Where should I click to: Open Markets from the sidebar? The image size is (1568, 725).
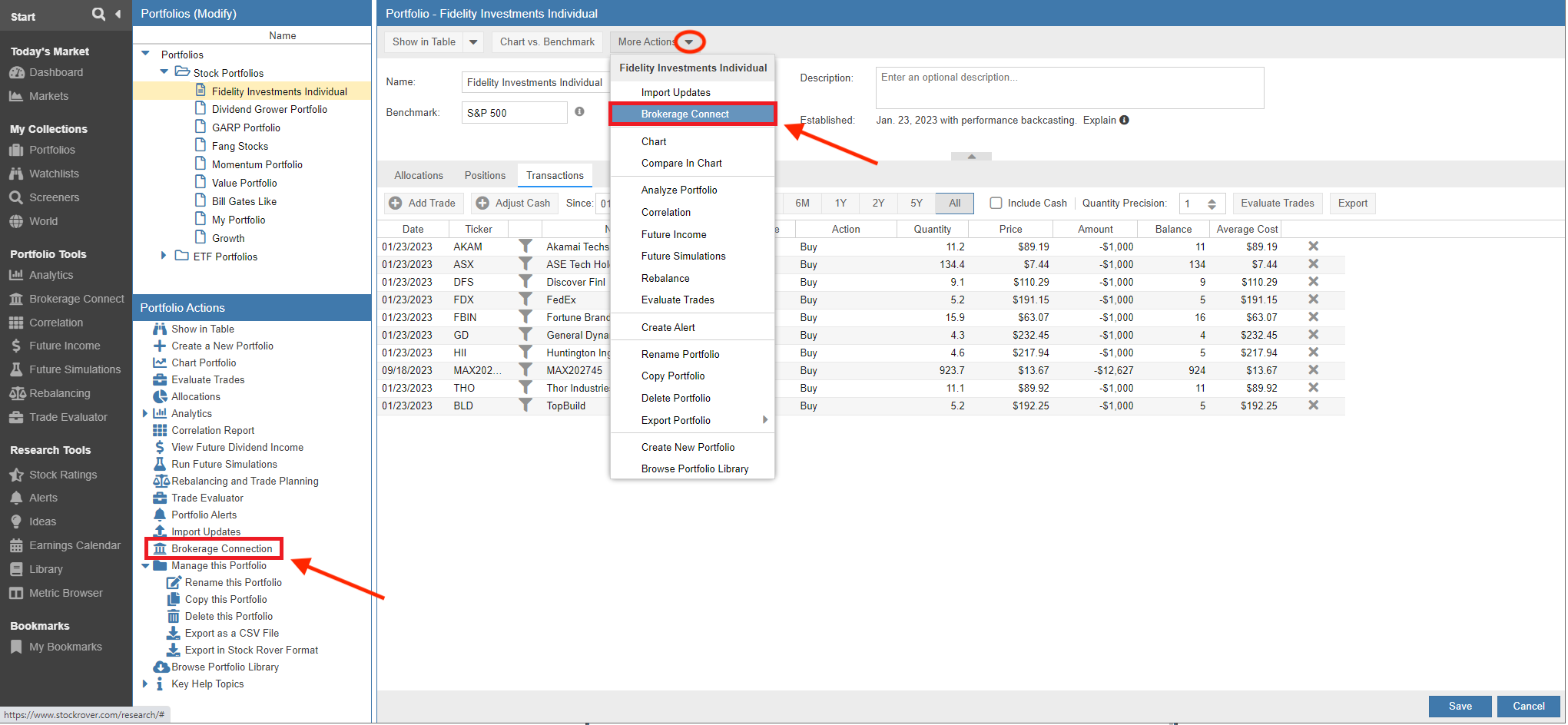(48, 96)
